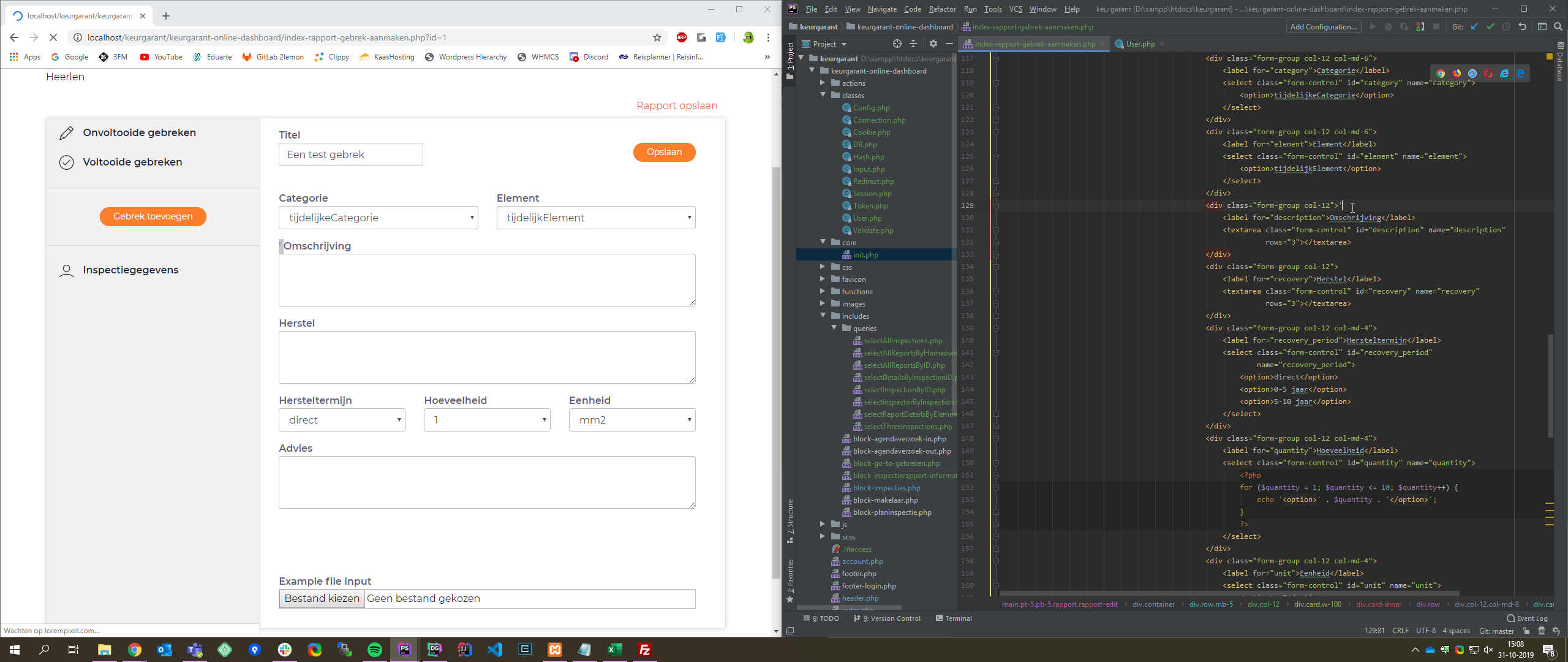Click the orange Opslaan button

(x=664, y=152)
